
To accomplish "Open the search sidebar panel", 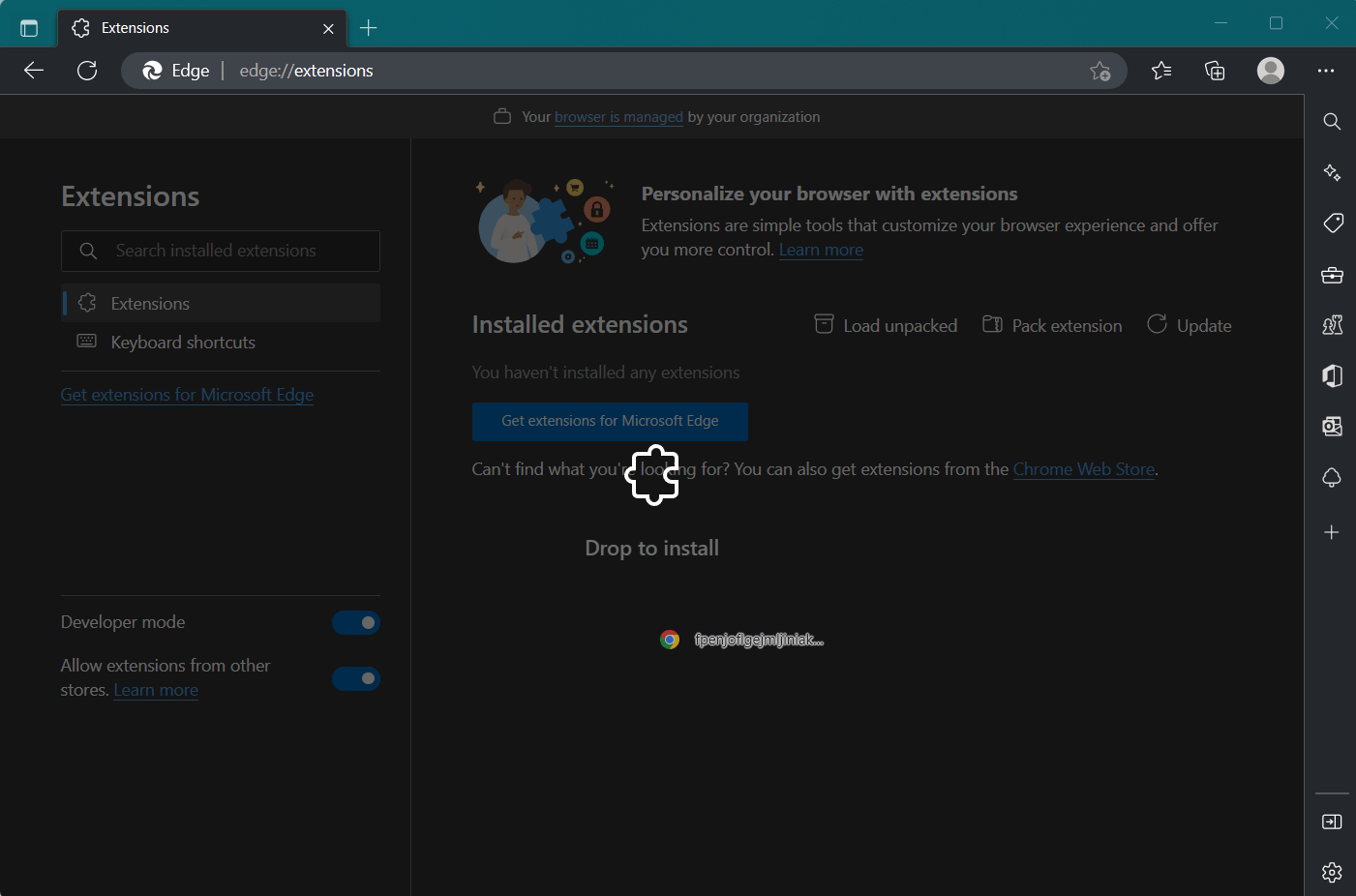I will tap(1332, 121).
